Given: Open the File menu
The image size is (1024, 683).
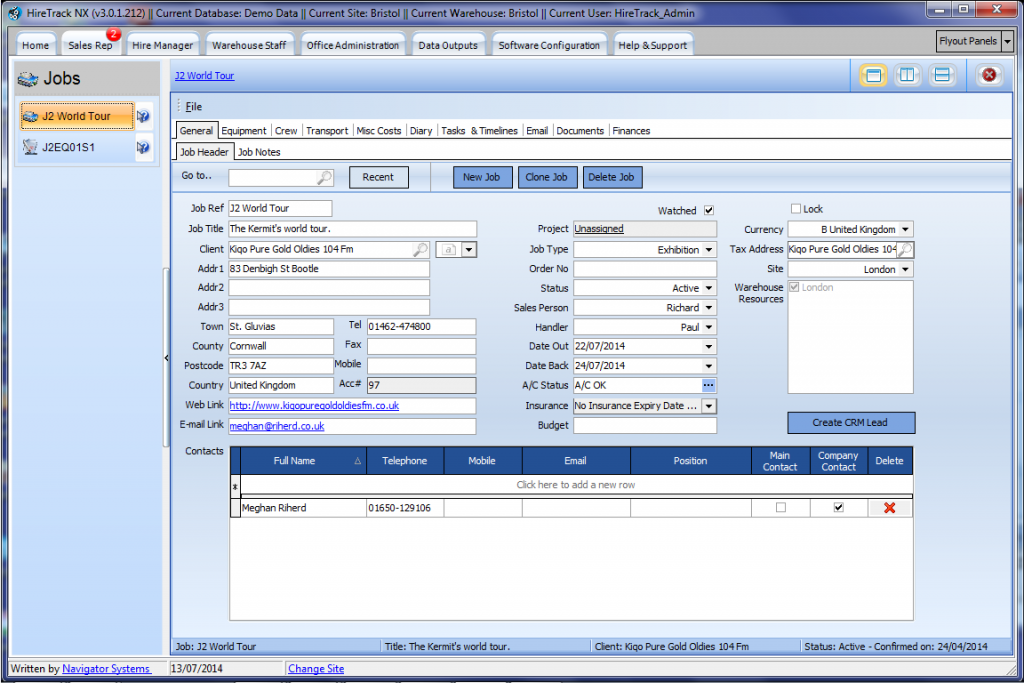Looking at the screenshot, I should [196, 106].
